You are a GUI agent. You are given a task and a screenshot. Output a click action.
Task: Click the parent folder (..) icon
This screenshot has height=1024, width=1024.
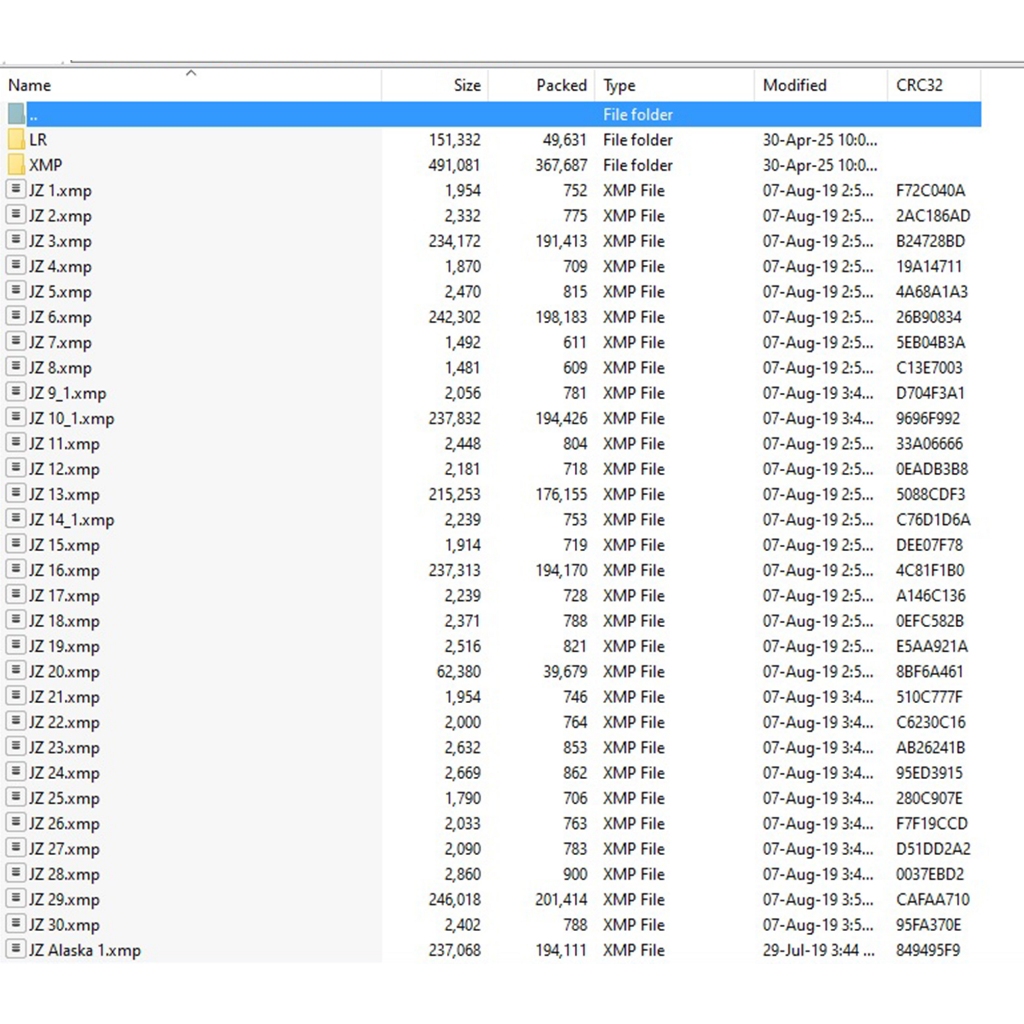coord(16,115)
